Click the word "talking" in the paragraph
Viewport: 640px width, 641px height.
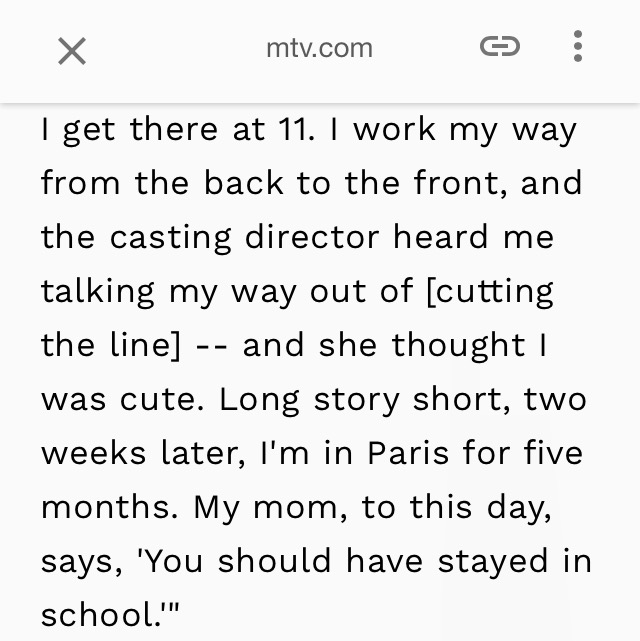(98, 292)
